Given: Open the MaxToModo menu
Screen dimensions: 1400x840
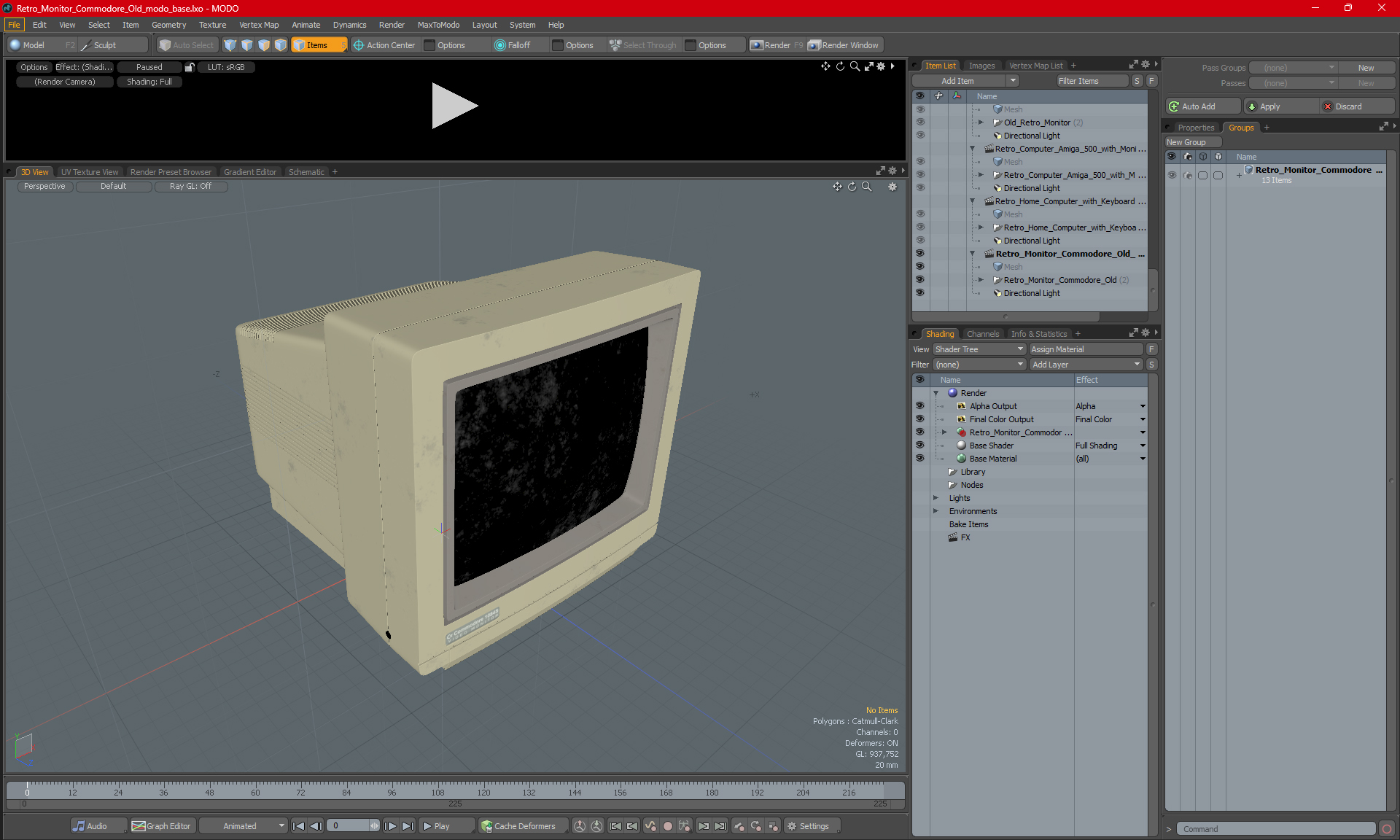Looking at the screenshot, I should tap(438, 25).
